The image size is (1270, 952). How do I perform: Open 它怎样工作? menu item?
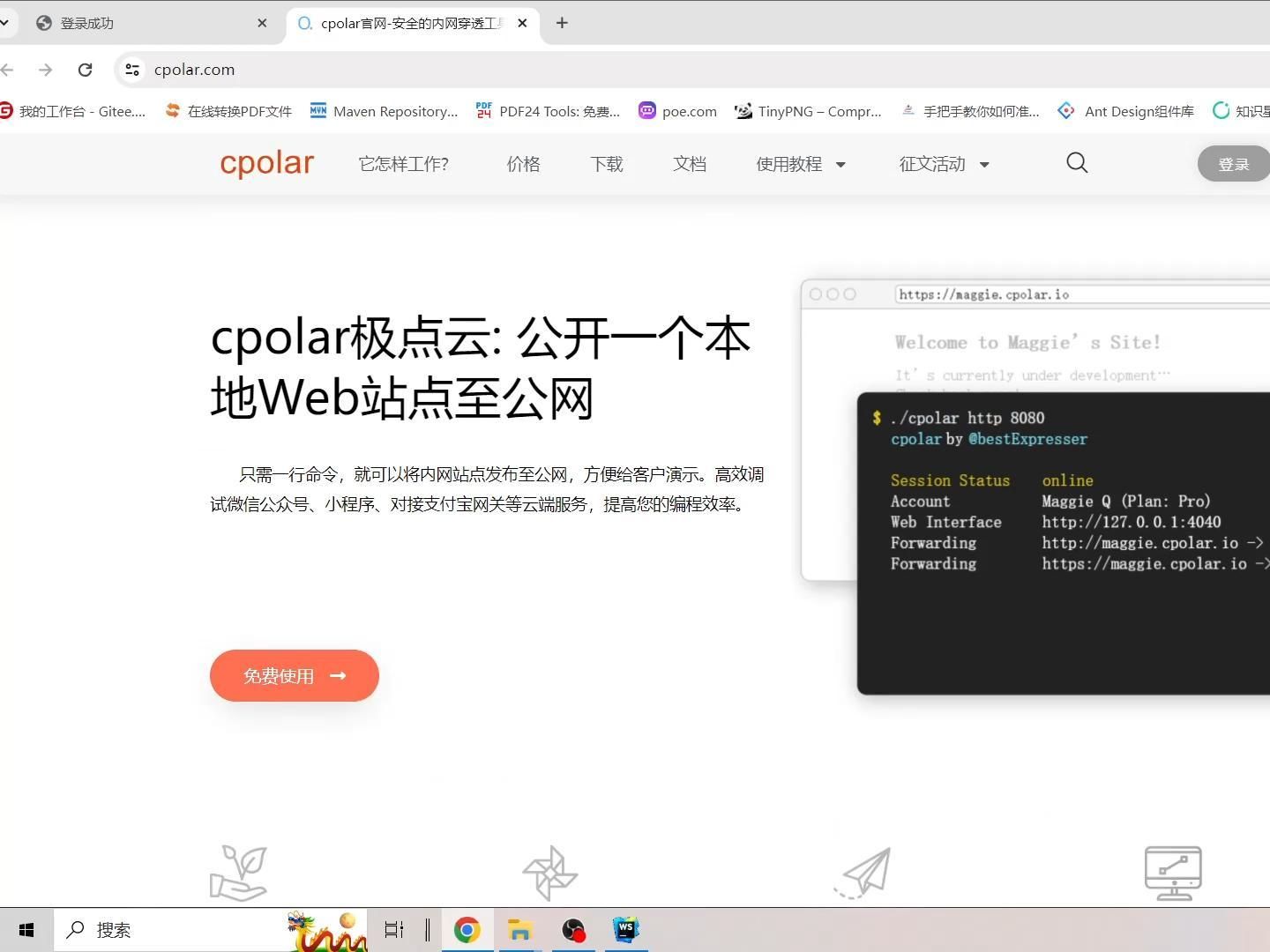[x=404, y=164]
